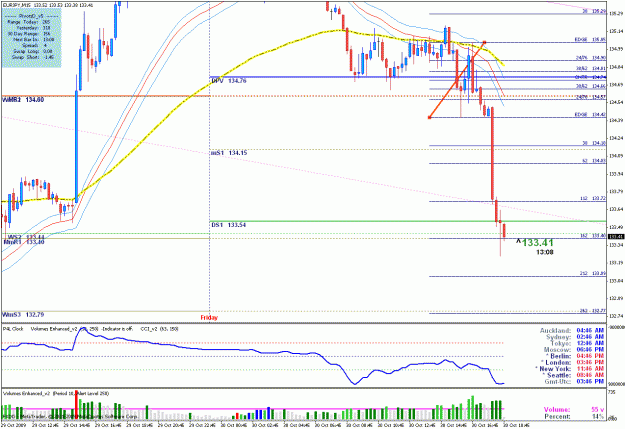The height and width of the screenshot is (429, 625).
Task: Click the WS2 133.44 level label
Action: pos(26,237)
